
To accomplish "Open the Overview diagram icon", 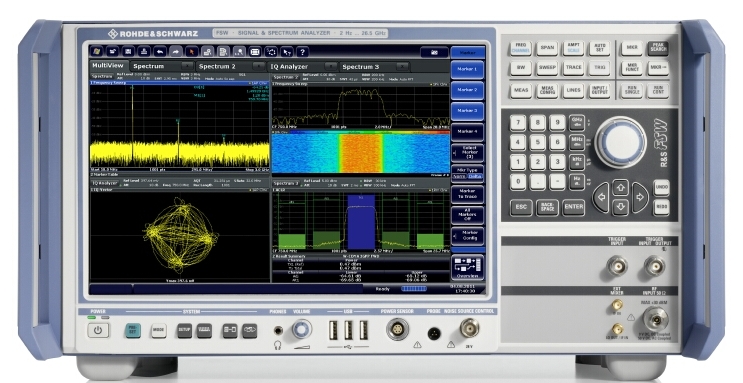I will pyautogui.click(x=468, y=267).
